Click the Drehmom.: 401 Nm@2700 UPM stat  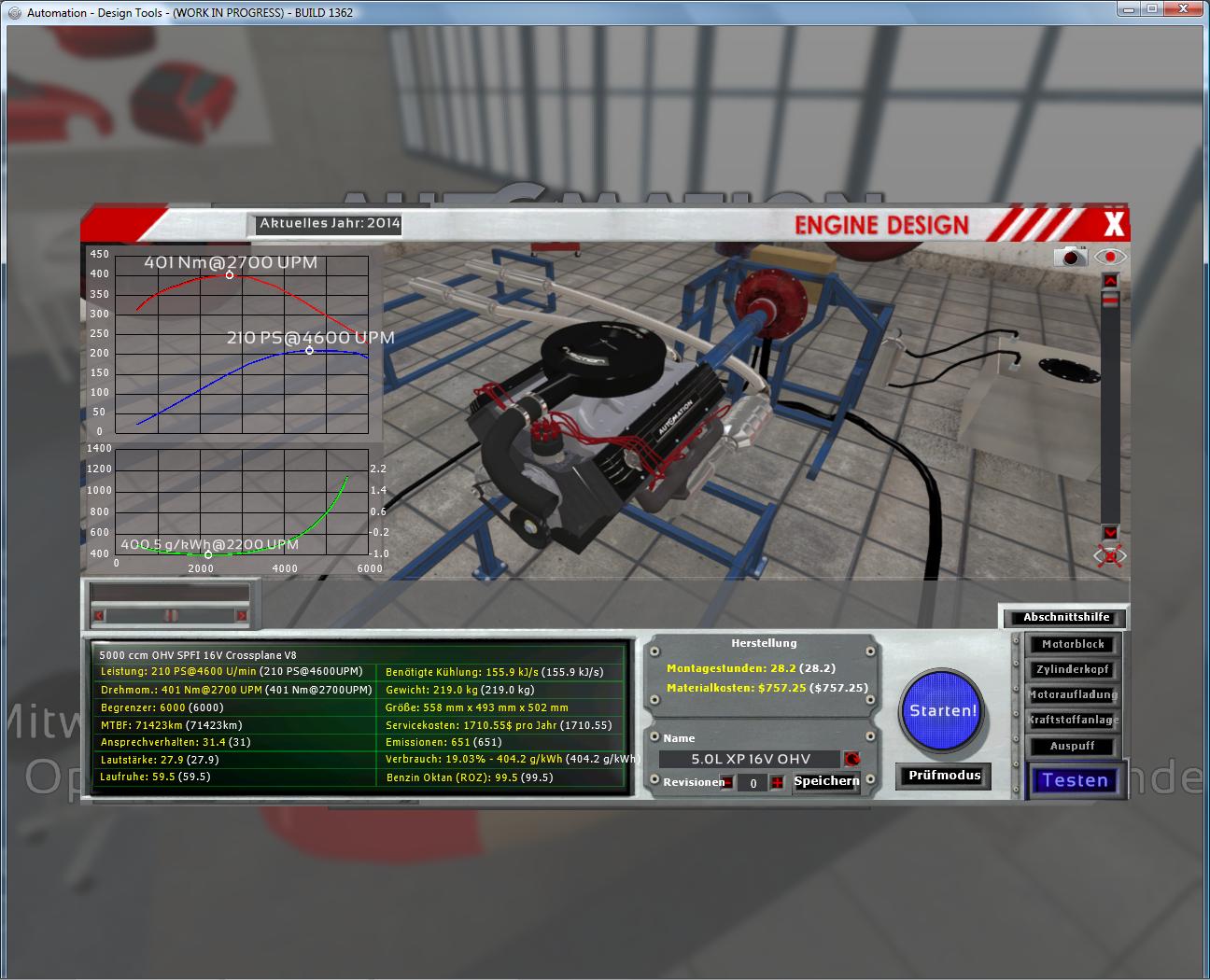pyautogui.click(x=235, y=690)
